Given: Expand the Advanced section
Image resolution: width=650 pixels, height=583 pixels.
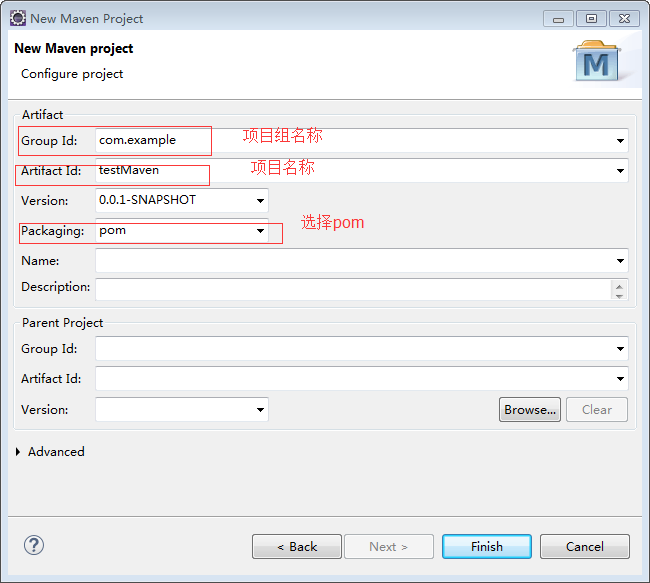Looking at the screenshot, I should [x=18, y=452].
